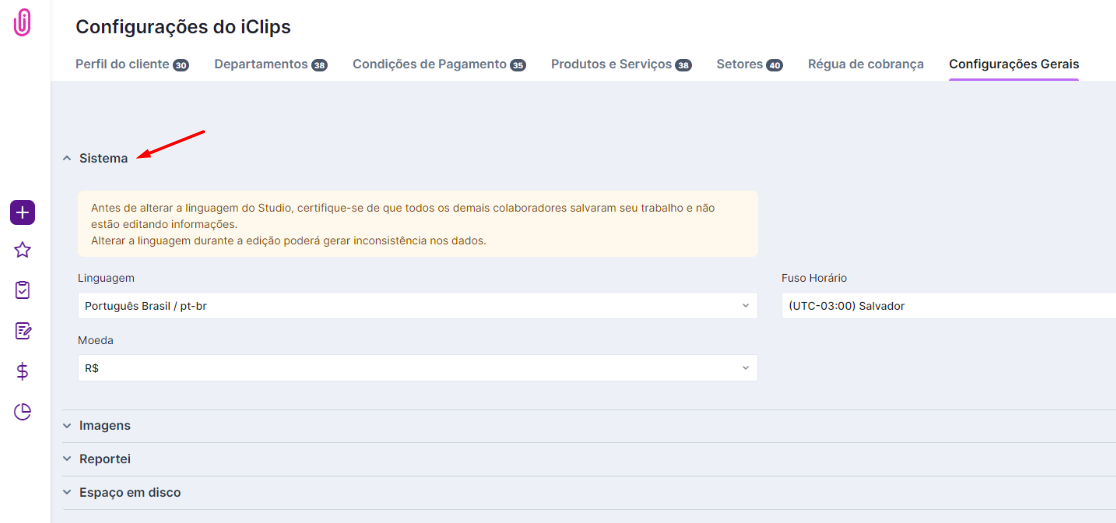1116x523 pixels.
Task: Open the financial dollar sign icon
Action: 22,371
